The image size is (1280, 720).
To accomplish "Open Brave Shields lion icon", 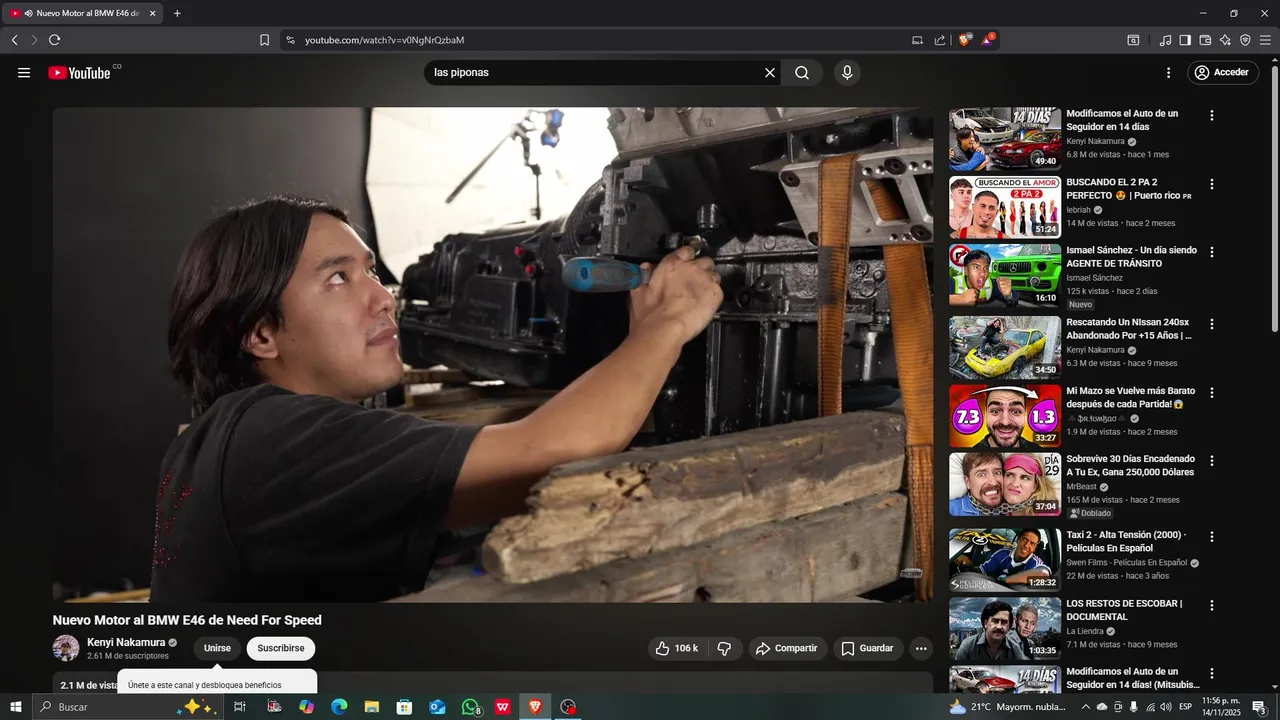I will pyautogui.click(x=965, y=40).
